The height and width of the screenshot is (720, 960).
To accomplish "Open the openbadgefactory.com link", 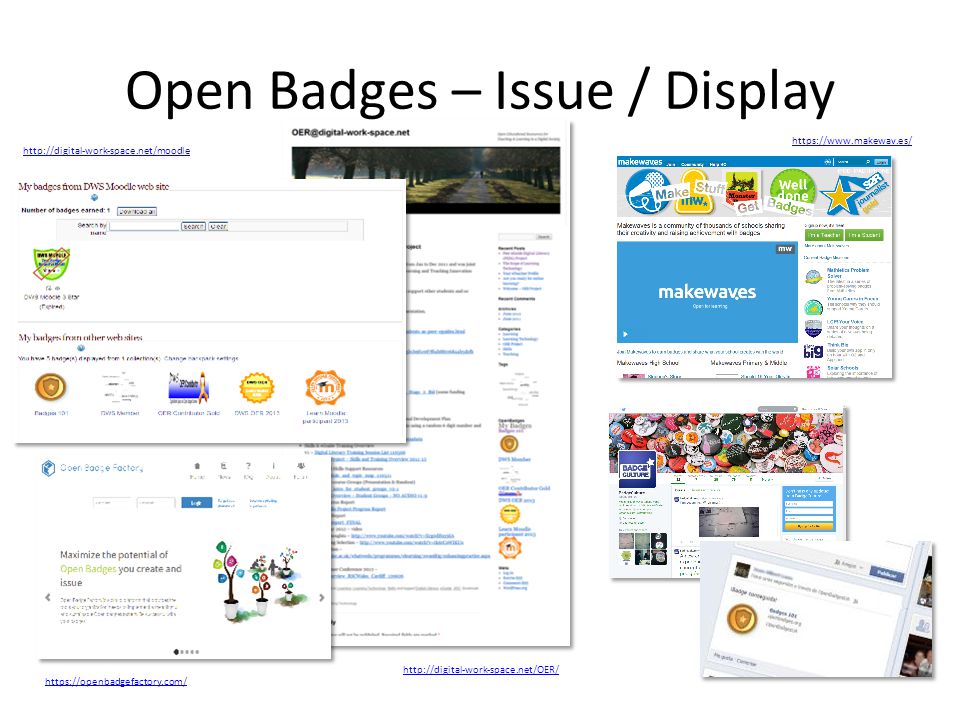I will (116, 681).
